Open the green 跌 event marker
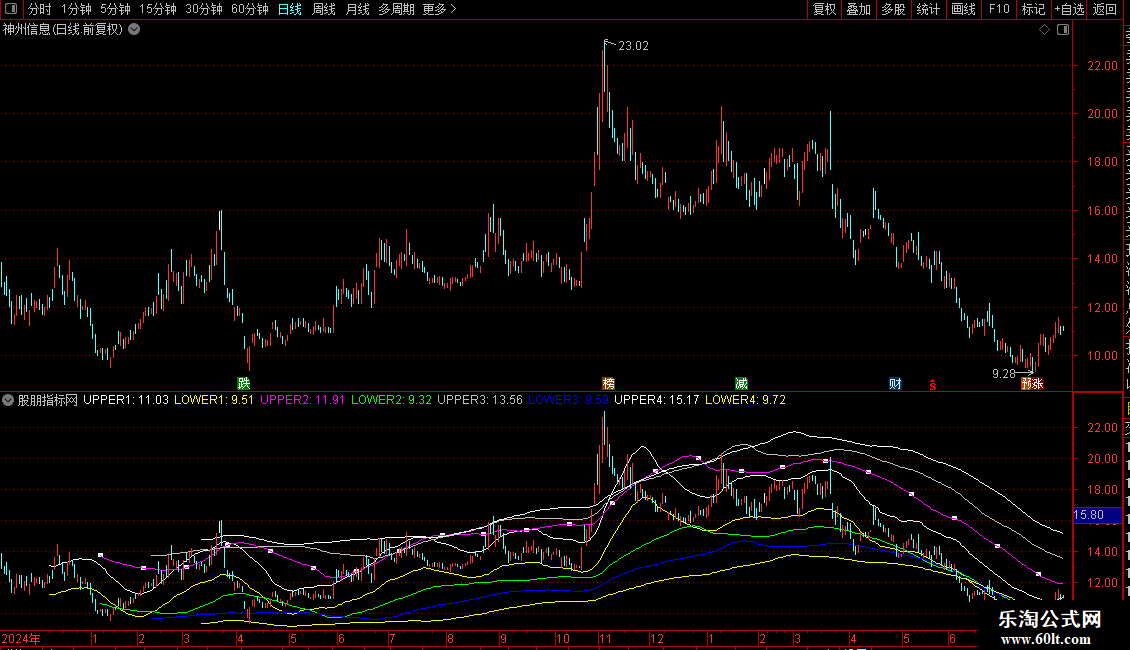 click(244, 383)
